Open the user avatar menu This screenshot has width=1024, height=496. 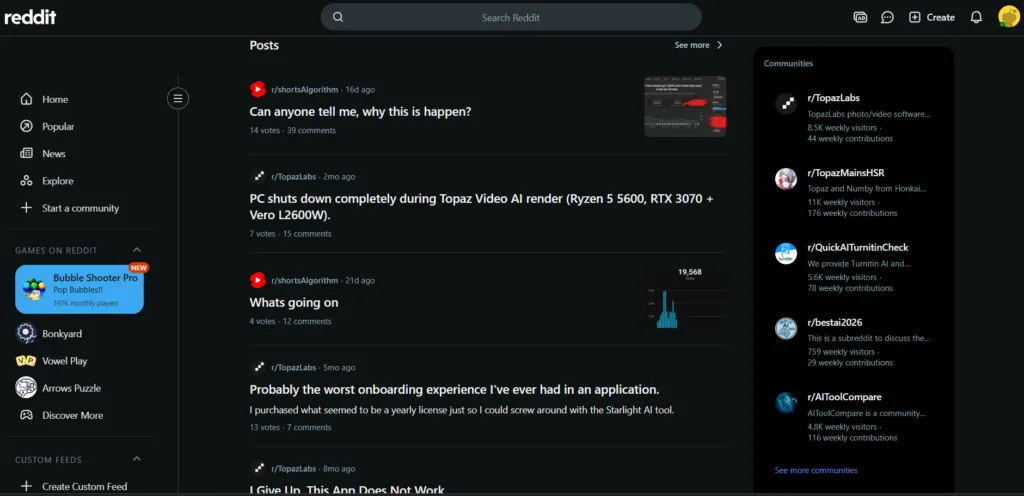(1008, 17)
